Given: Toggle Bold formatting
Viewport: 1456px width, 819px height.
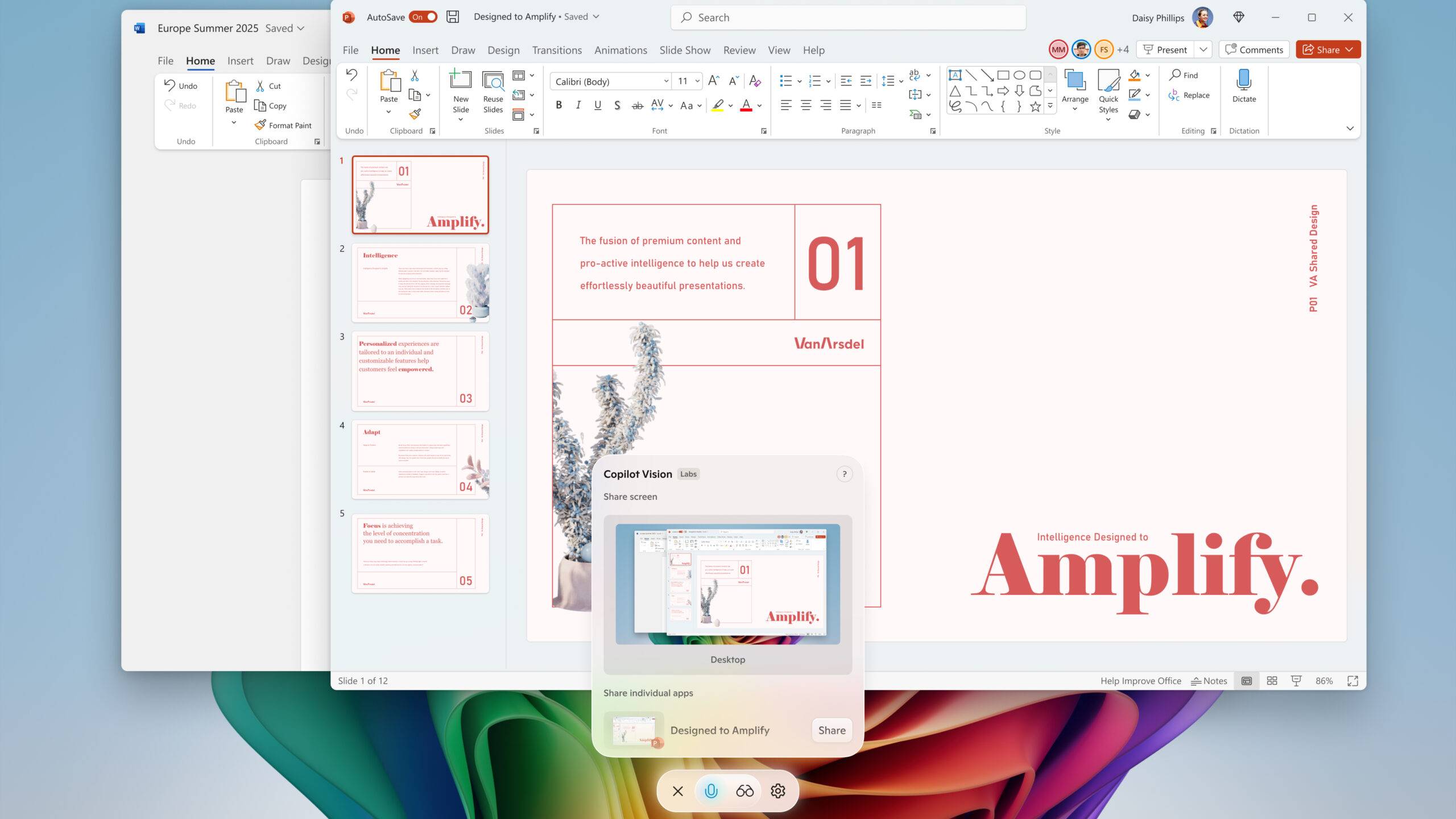Looking at the screenshot, I should [x=559, y=105].
